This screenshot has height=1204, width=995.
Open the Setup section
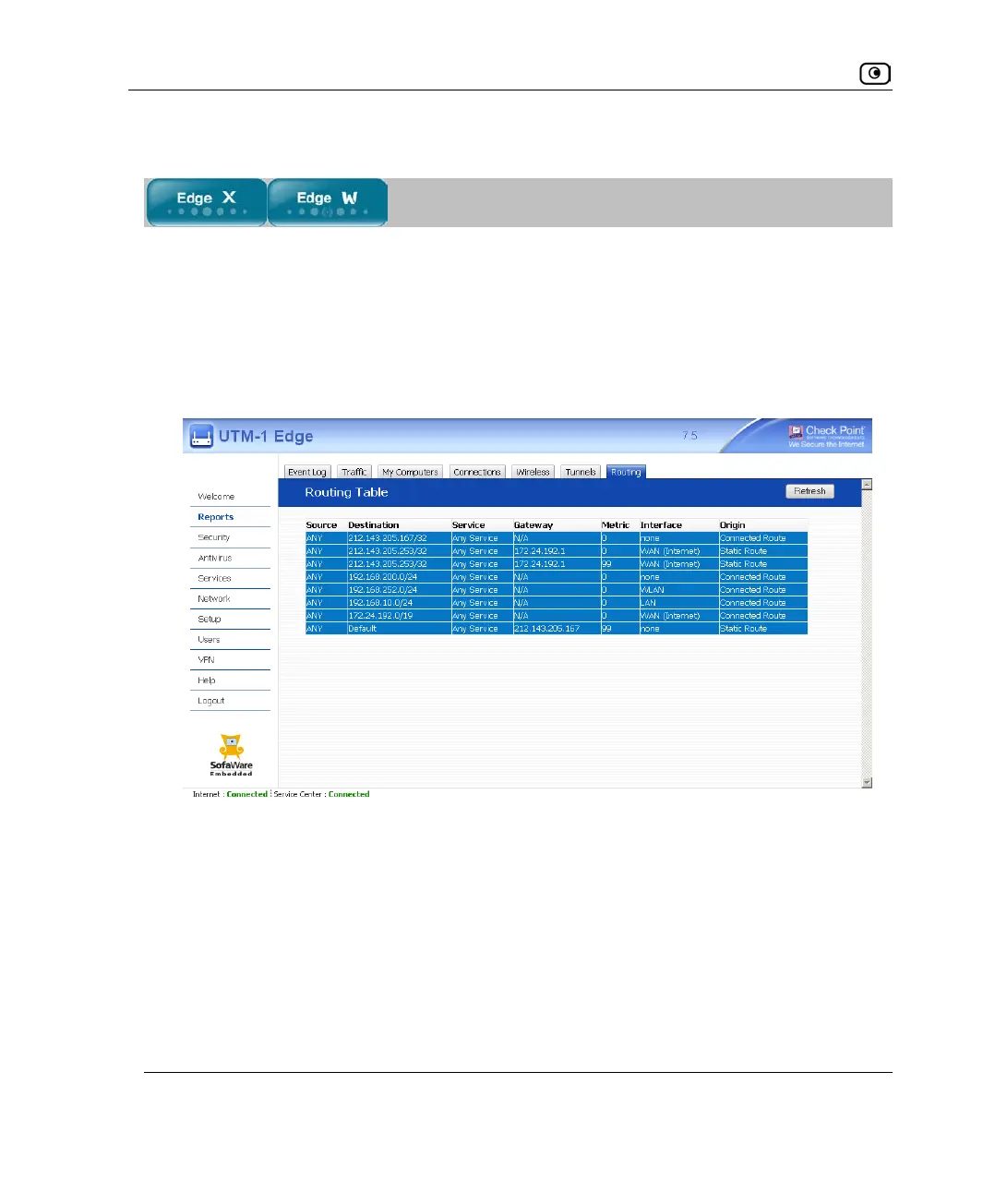click(210, 619)
